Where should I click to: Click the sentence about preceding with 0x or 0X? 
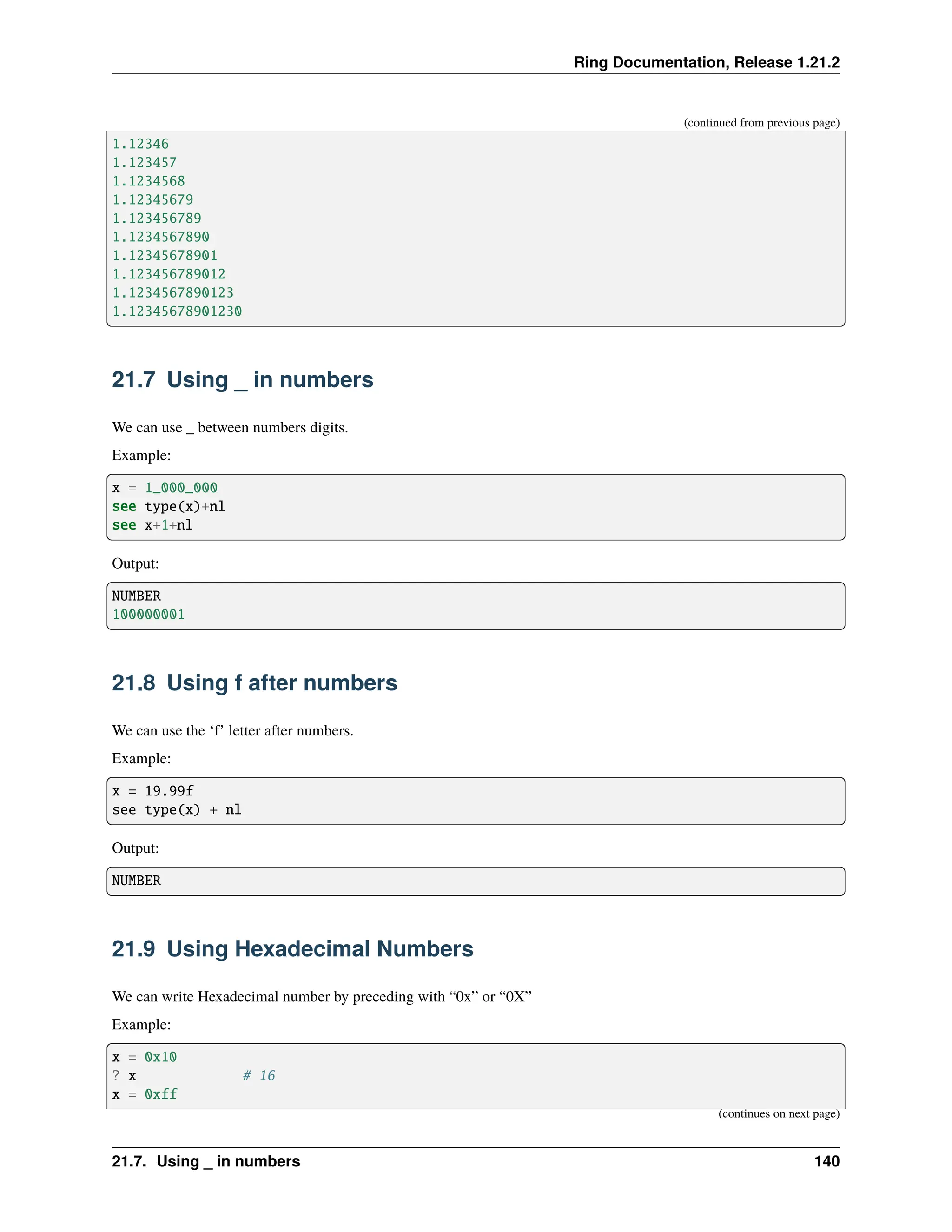point(322,997)
